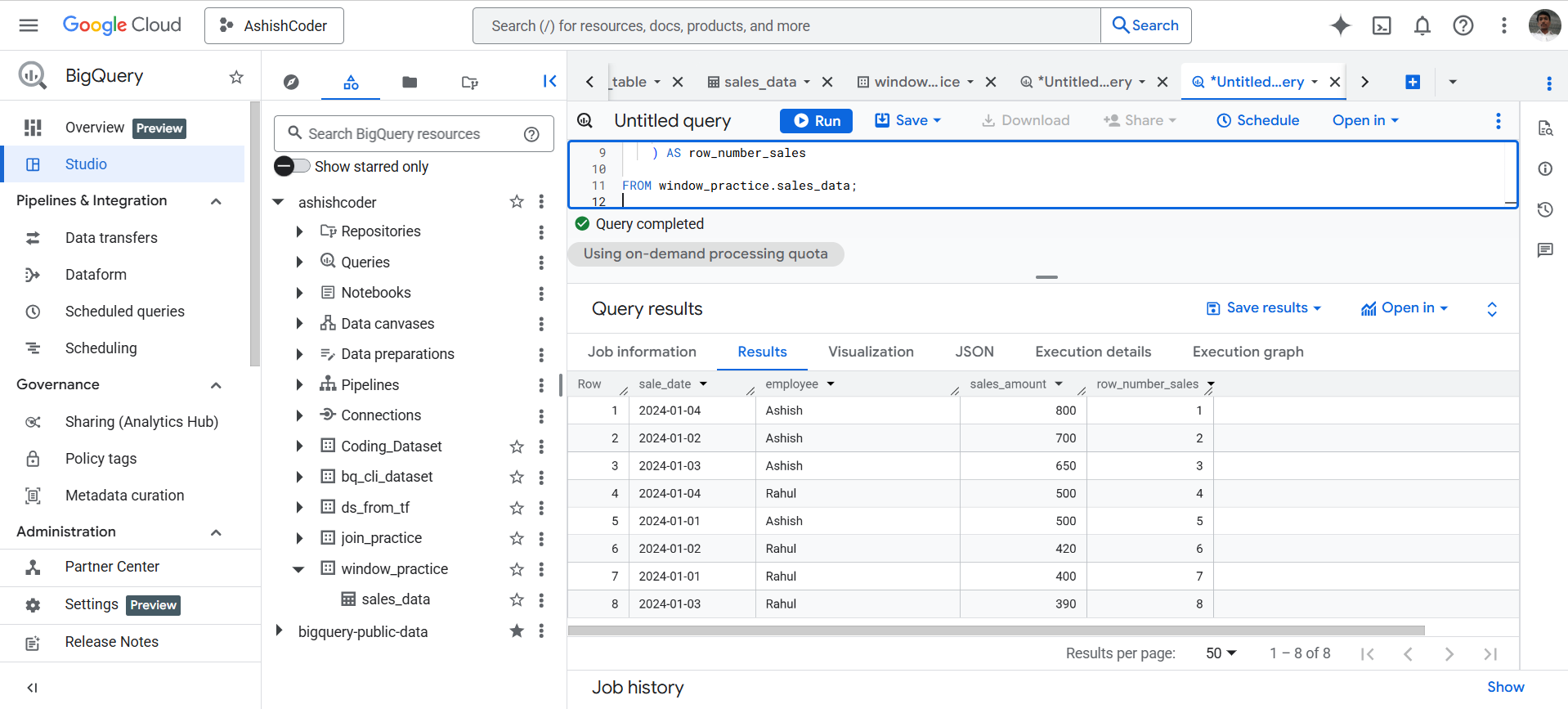Switch to the sales_data editor tab
This screenshot has height=709, width=1568.
tap(759, 82)
